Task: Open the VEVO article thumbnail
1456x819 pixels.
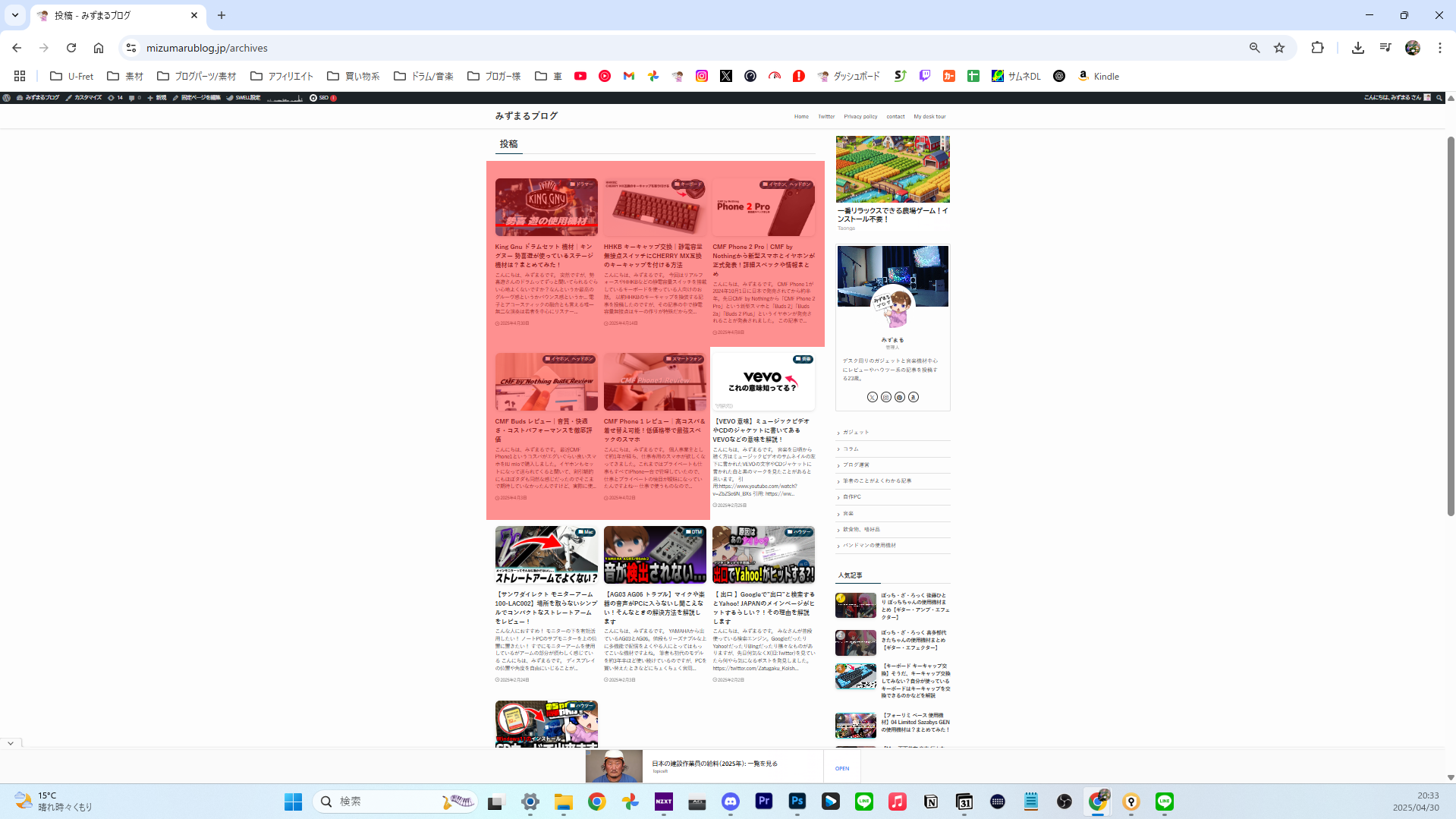Action: coord(763,382)
